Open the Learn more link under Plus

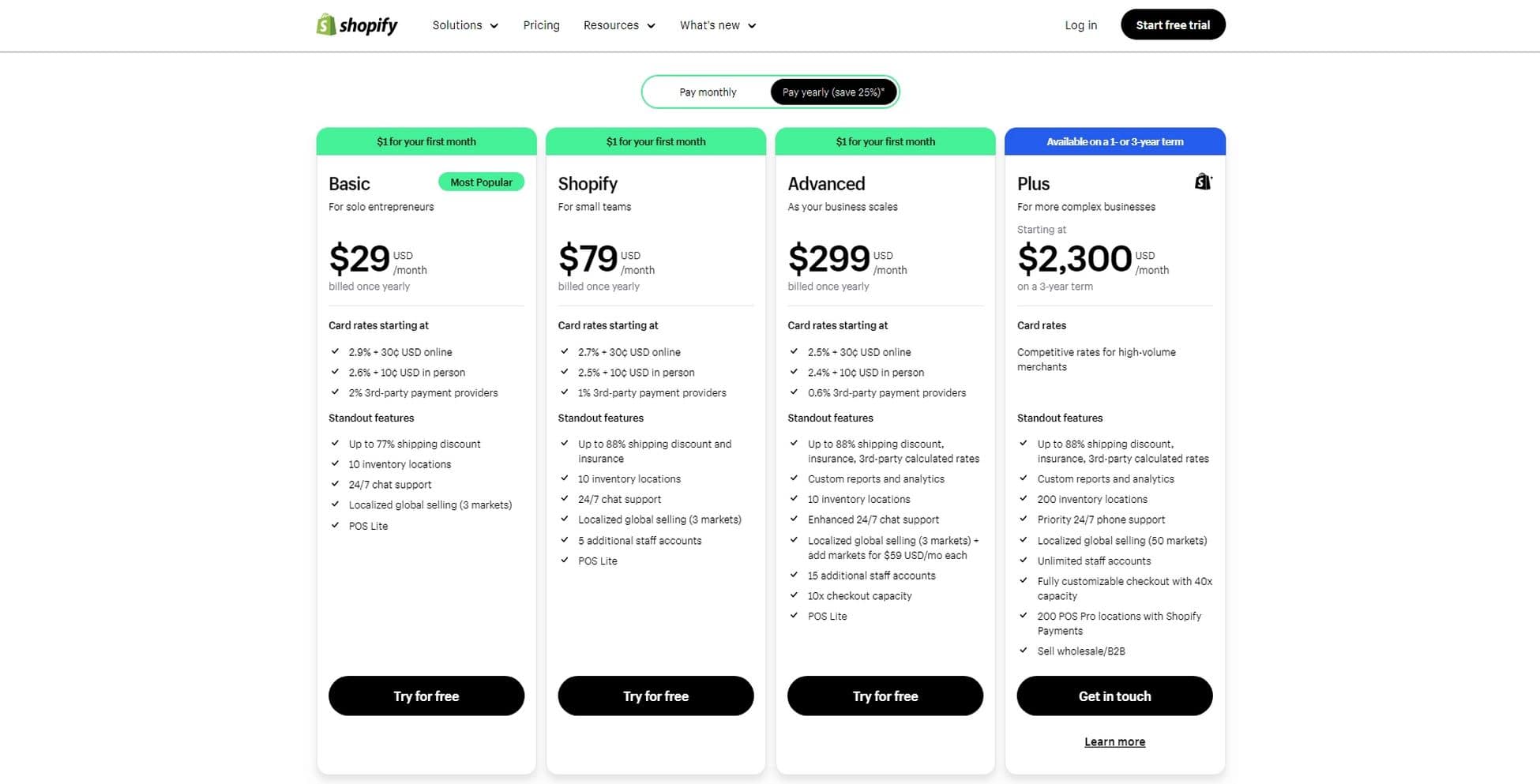pos(1114,741)
